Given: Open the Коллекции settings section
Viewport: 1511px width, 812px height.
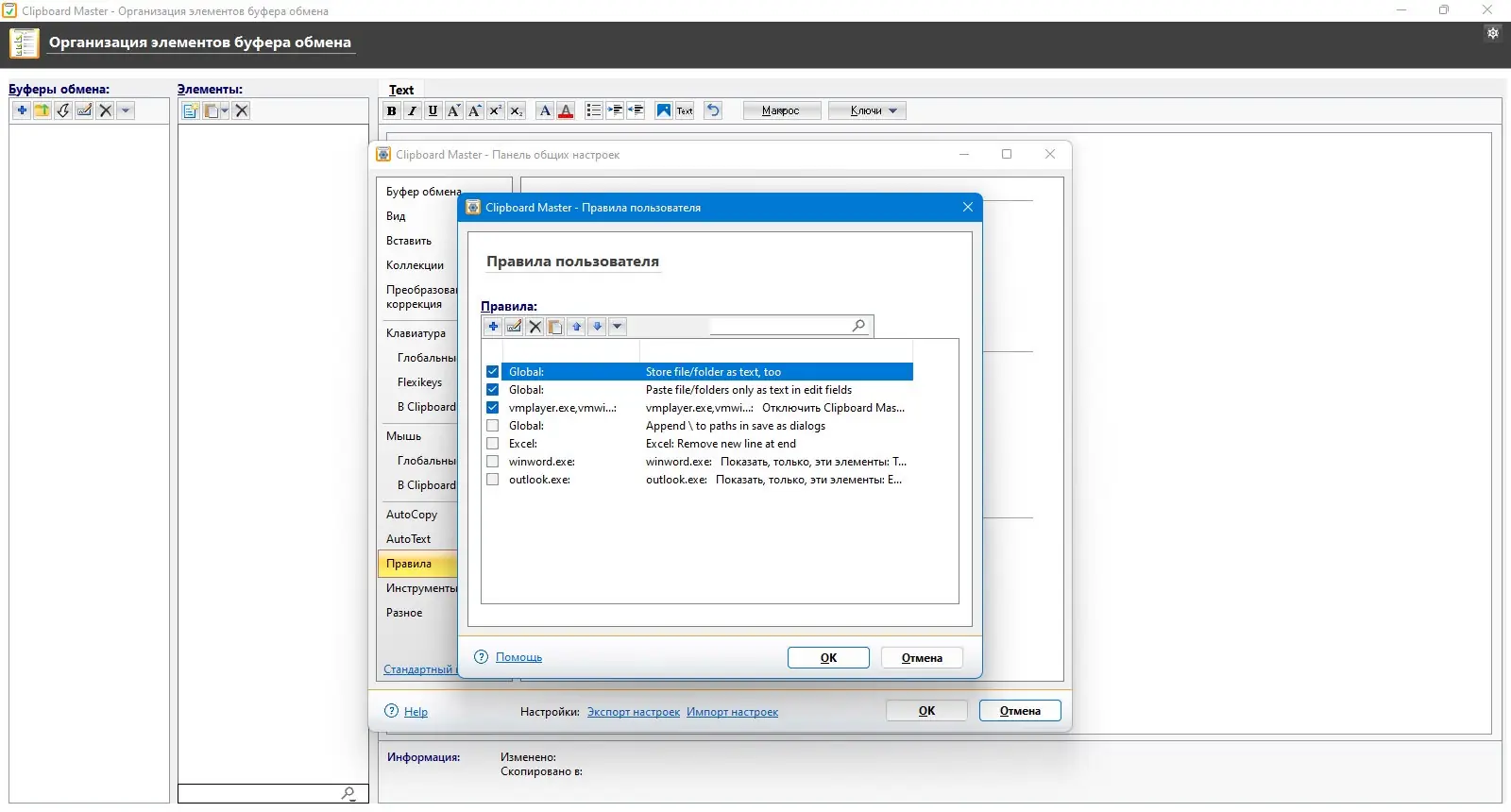Looking at the screenshot, I should tap(415, 265).
